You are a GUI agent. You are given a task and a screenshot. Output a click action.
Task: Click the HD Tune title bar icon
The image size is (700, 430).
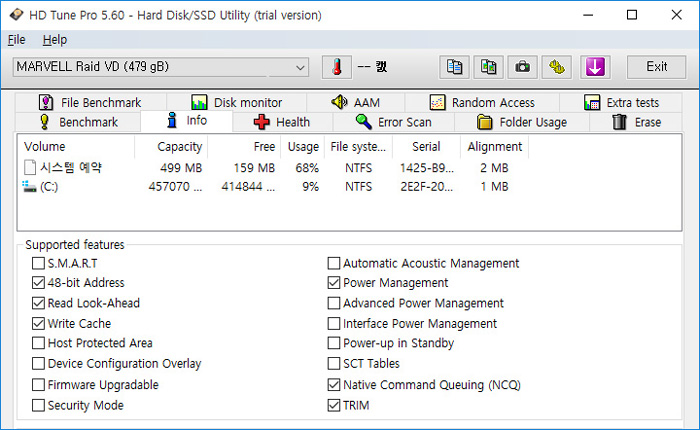(16, 15)
